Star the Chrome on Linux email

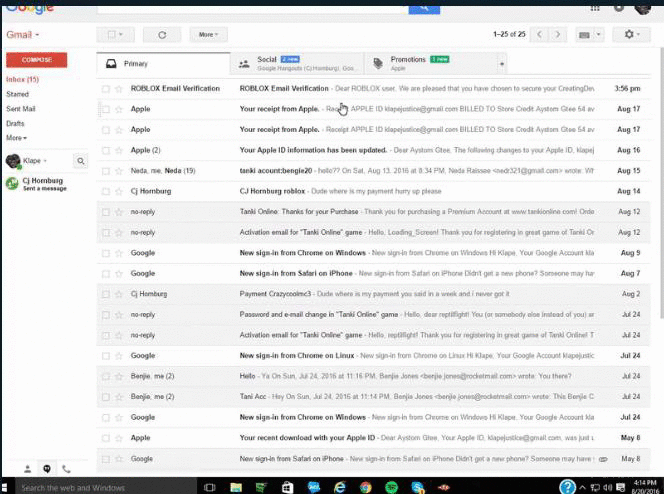point(119,356)
